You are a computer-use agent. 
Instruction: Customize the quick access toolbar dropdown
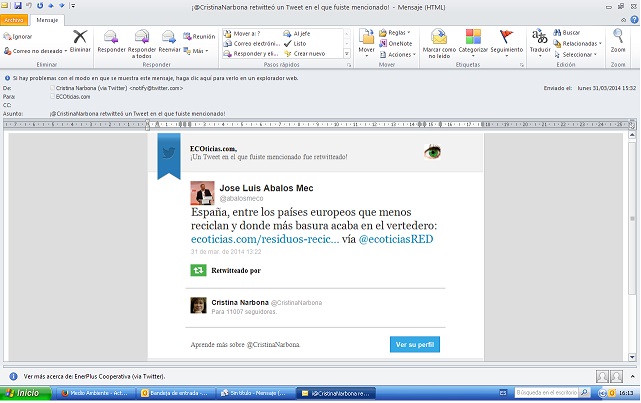coord(73,6)
